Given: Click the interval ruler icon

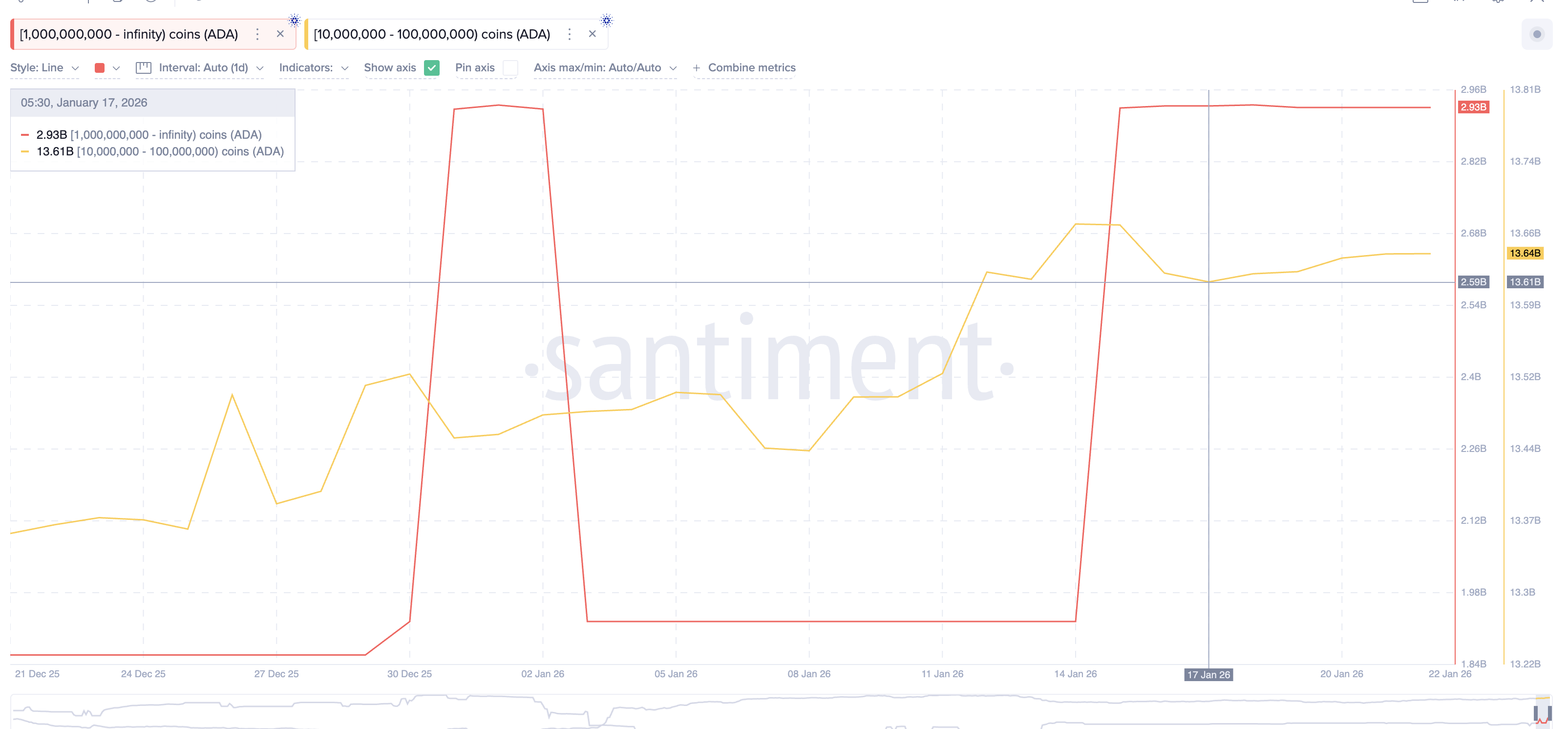Looking at the screenshot, I should [x=144, y=67].
